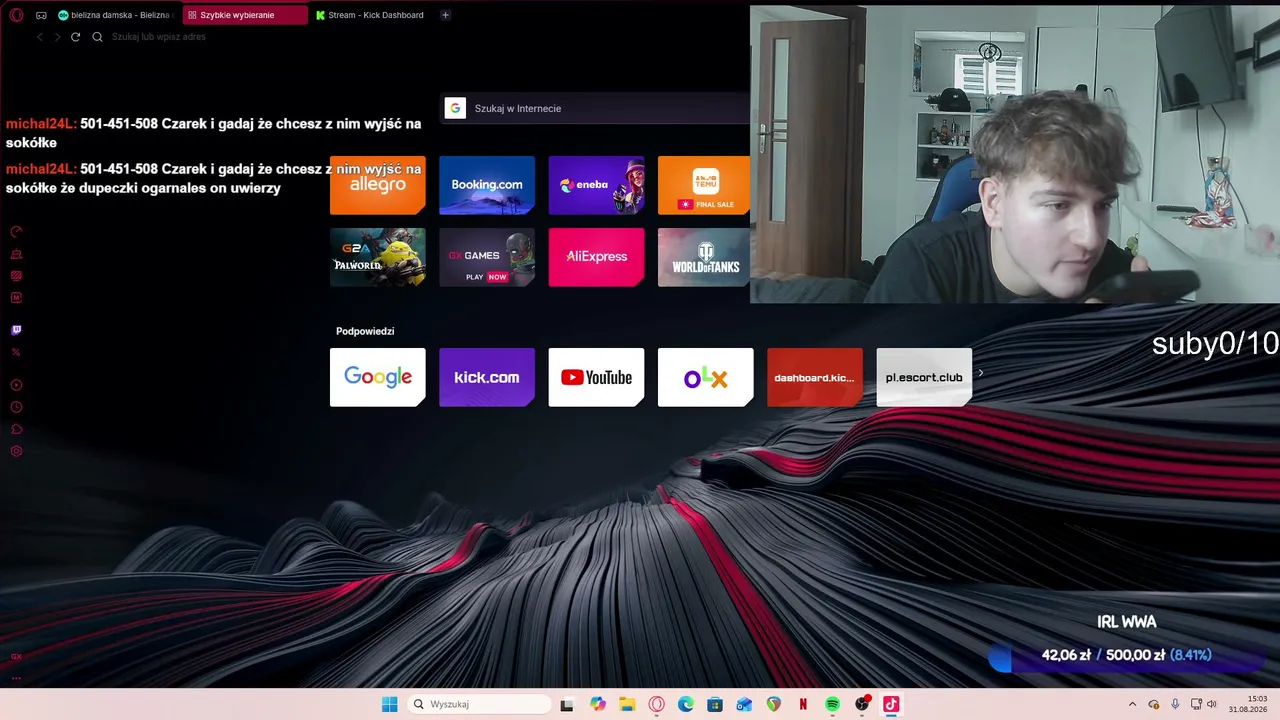
Task: Click the OneDrive cloud tray icon
Action: coord(1154,704)
